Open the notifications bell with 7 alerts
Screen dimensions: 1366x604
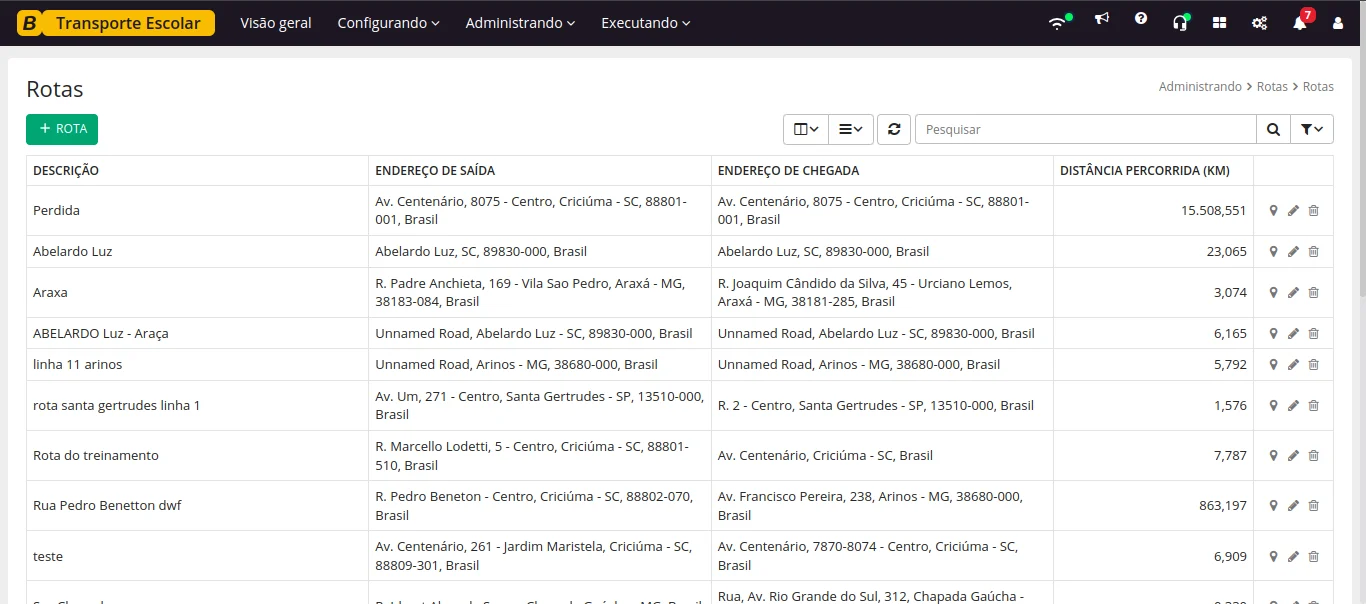pos(1301,21)
